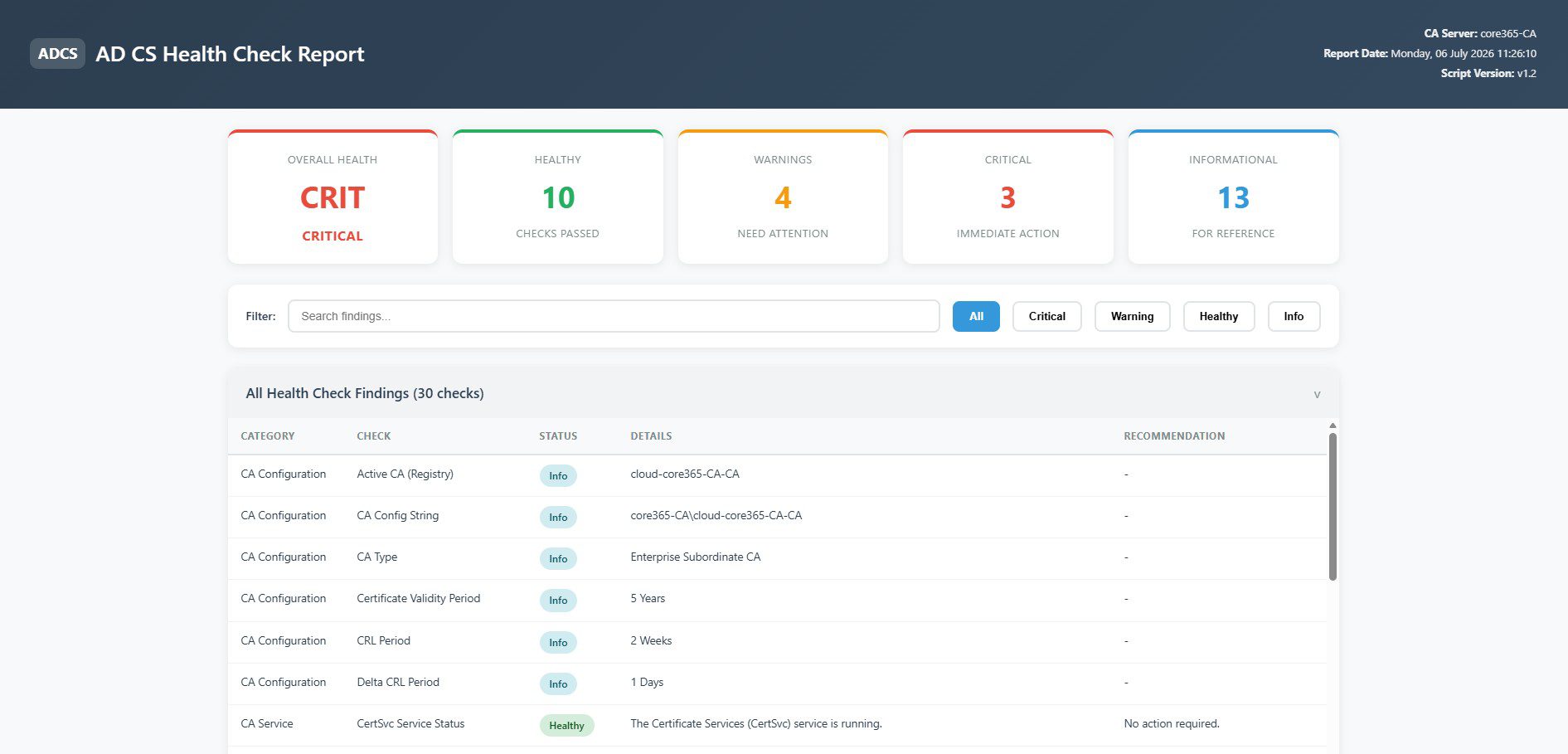The width and height of the screenshot is (1568, 754).
Task: Click the Script Version v1.2 header text
Action: point(1488,74)
